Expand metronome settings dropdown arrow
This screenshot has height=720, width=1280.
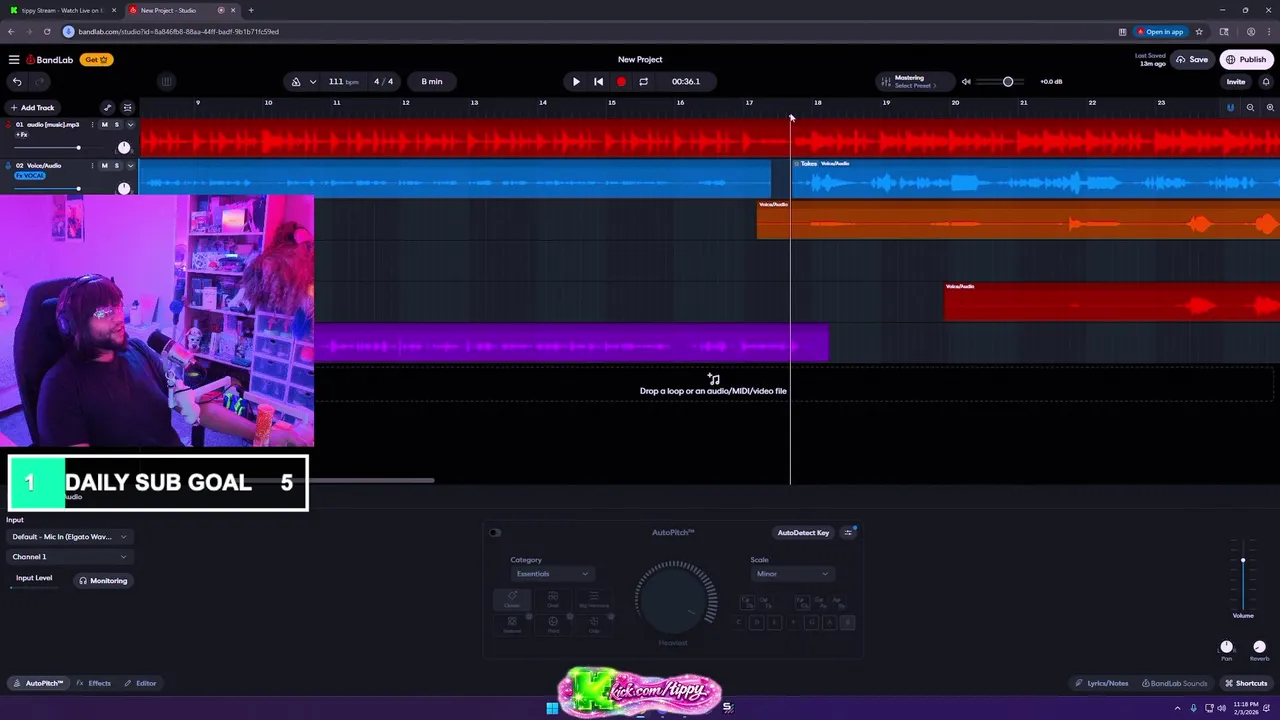pos(313,81)
